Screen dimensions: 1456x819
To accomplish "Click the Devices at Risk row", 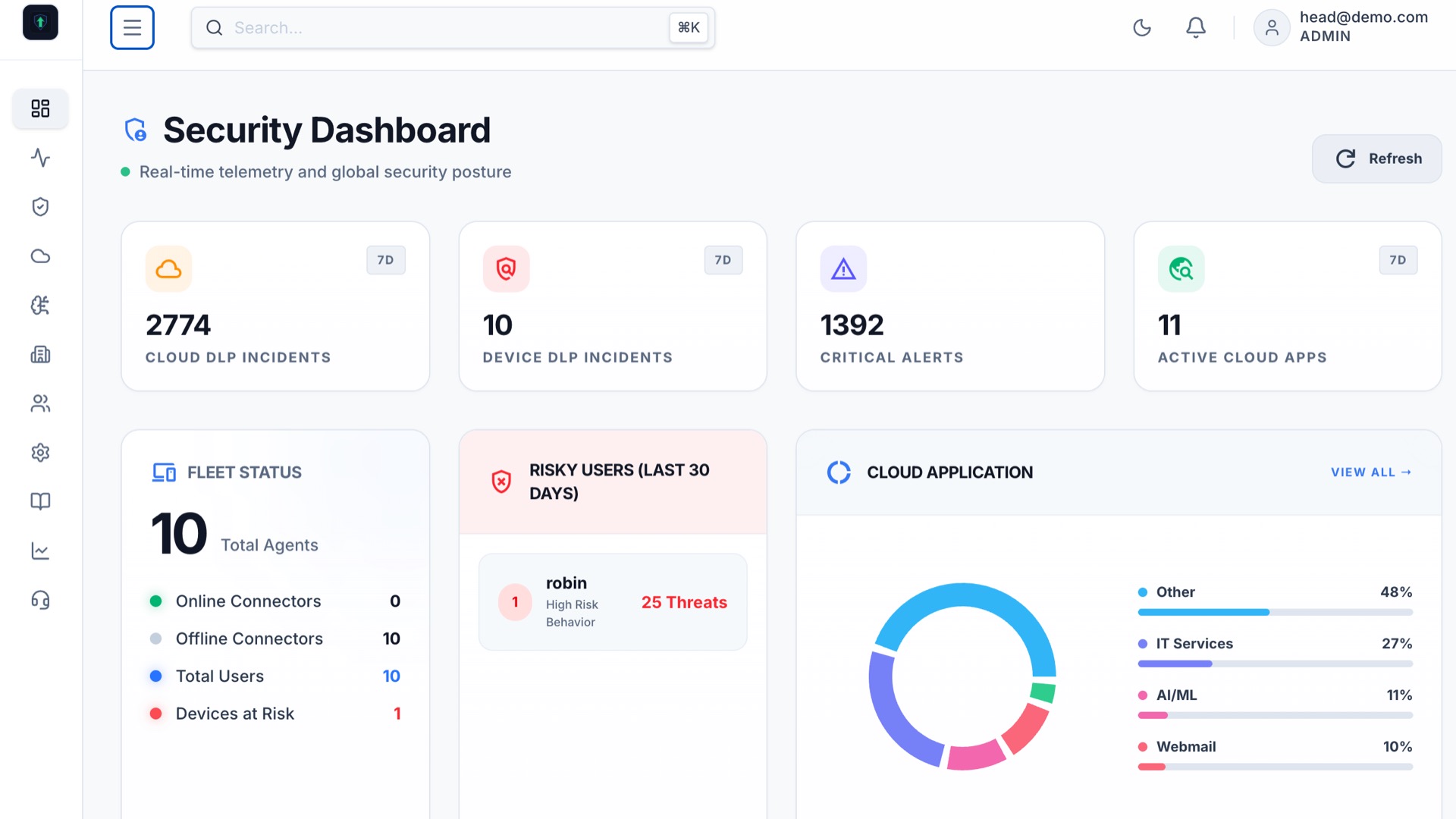I will point(275,714).
